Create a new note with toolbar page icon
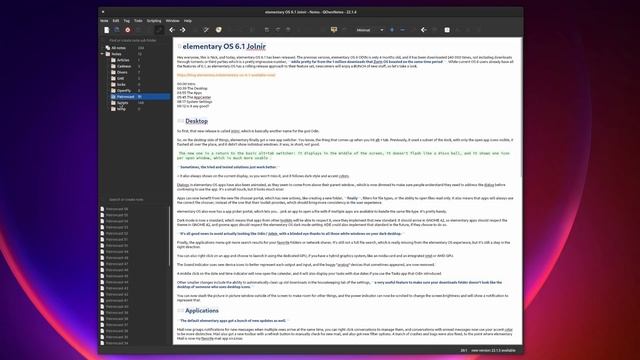The height and width of the screenshot is (360, 640). point(107,30)
